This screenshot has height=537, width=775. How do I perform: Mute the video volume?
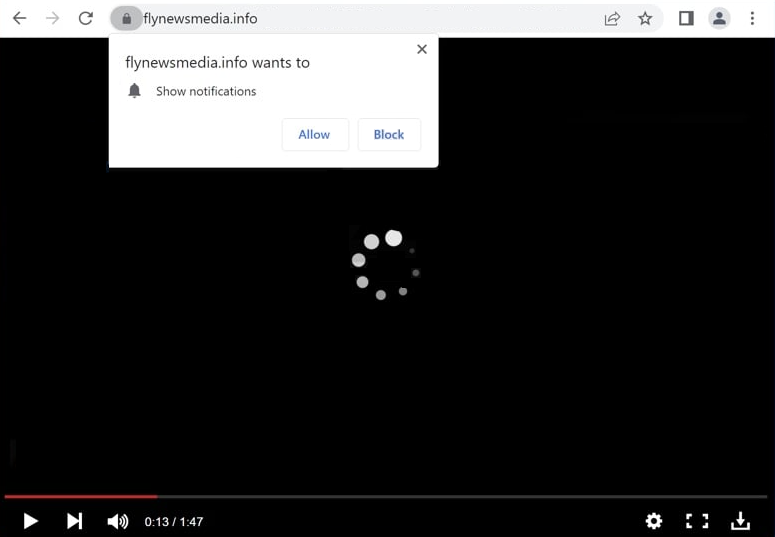point(118,521)
